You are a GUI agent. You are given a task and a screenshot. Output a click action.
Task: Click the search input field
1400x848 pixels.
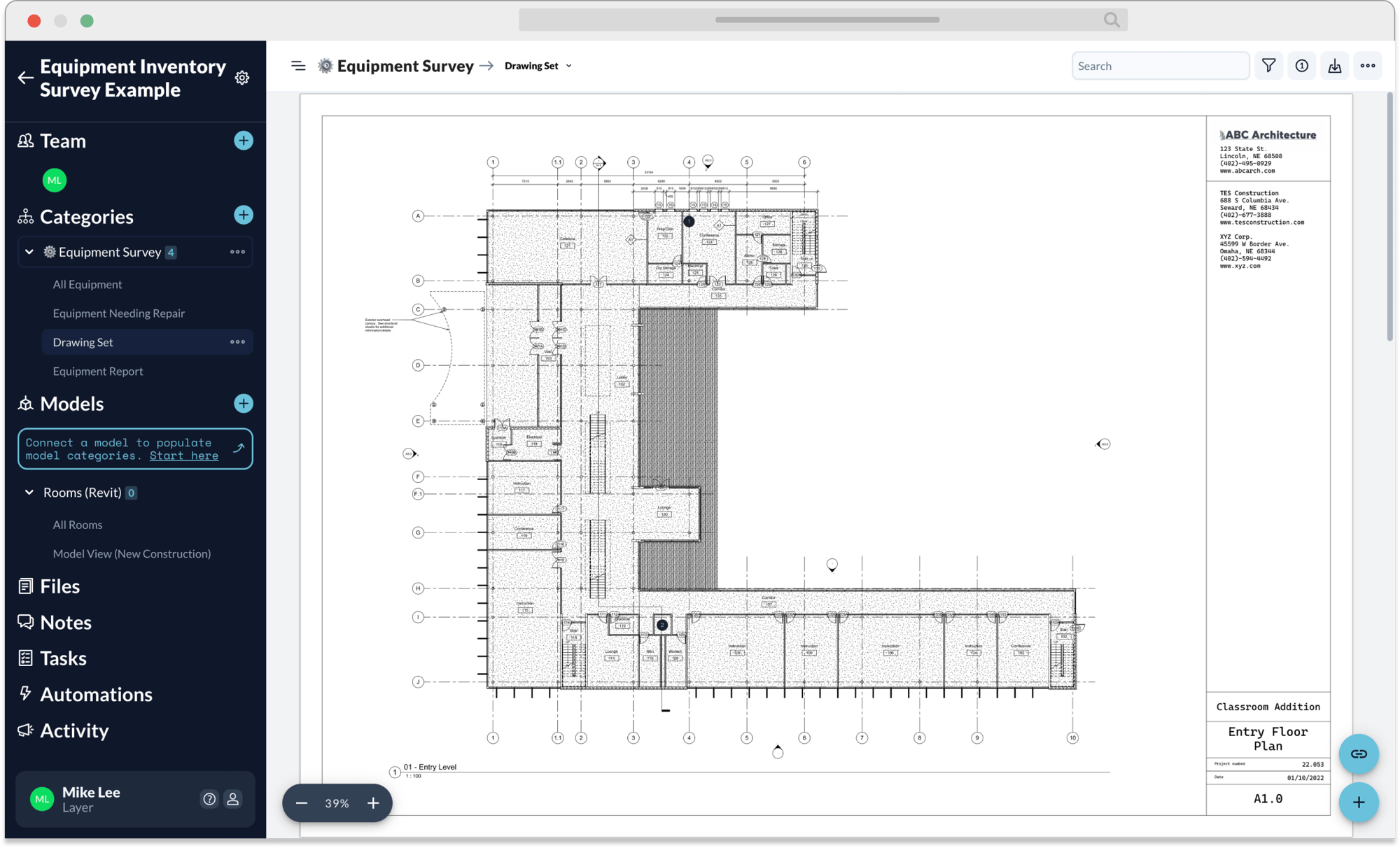click(x=1160, y=66)
